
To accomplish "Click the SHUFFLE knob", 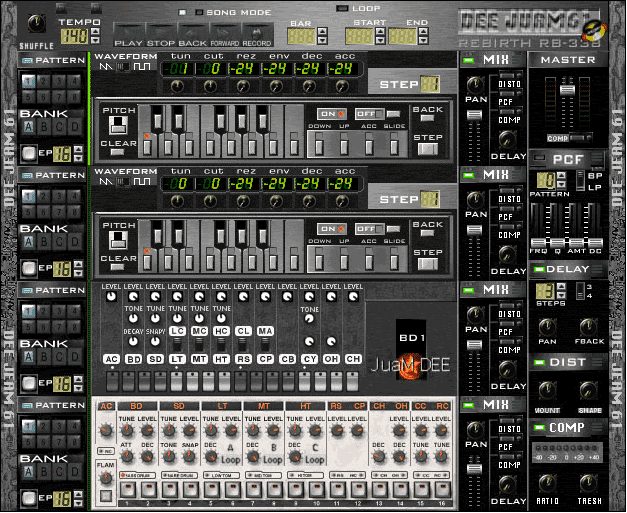I will (36, 23).
